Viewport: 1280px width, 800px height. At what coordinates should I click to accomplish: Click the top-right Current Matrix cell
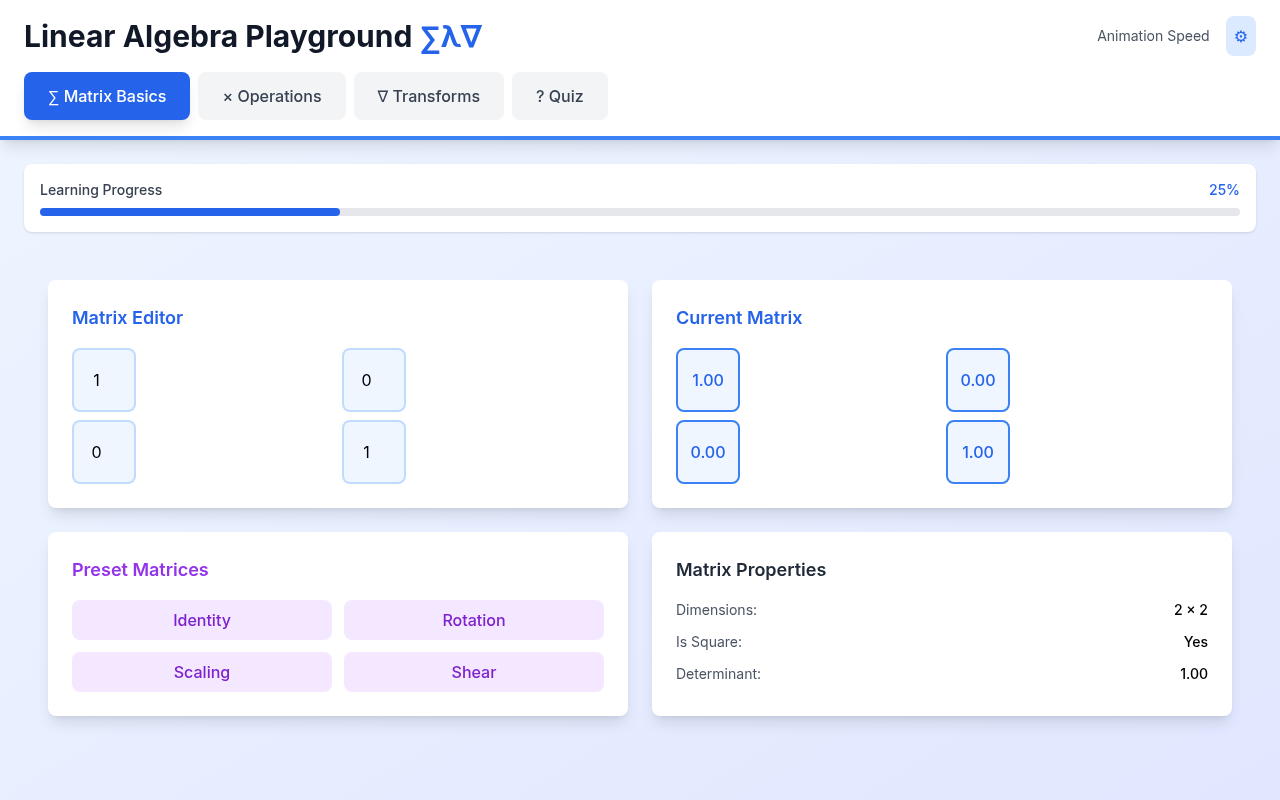coord(978,380)
